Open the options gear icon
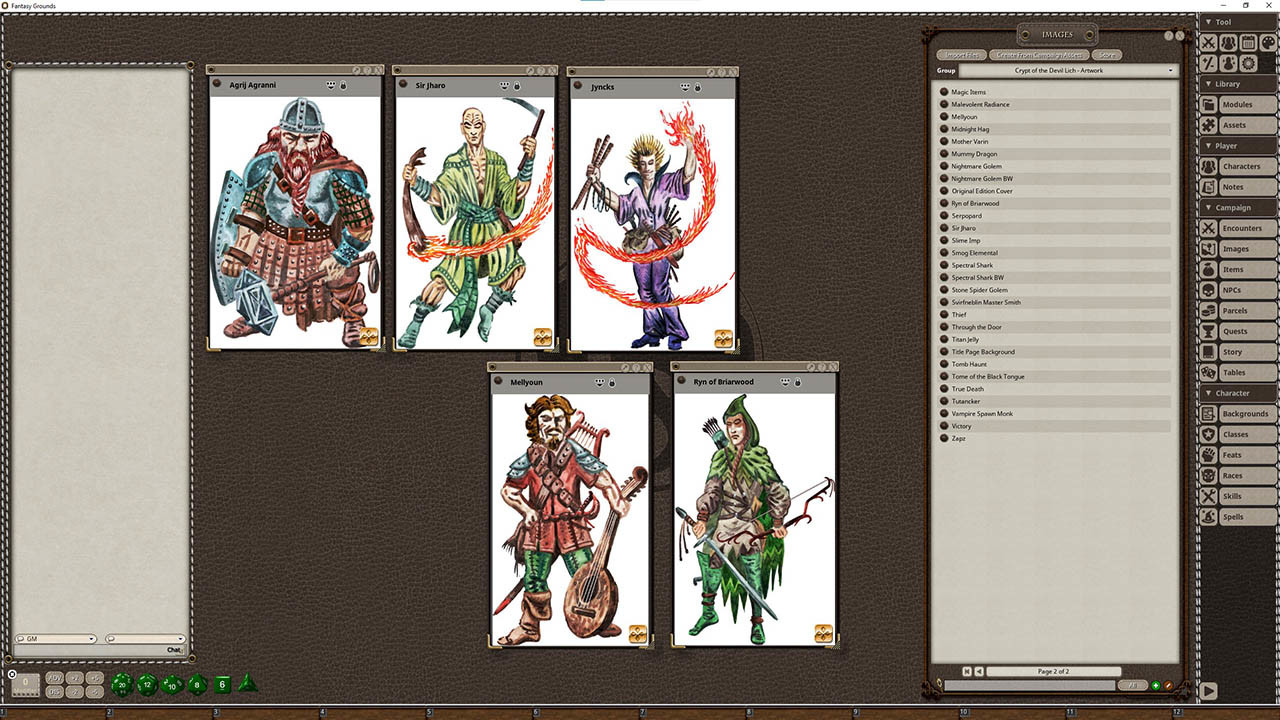The image size is (1280, 720). coord(1248,63)
